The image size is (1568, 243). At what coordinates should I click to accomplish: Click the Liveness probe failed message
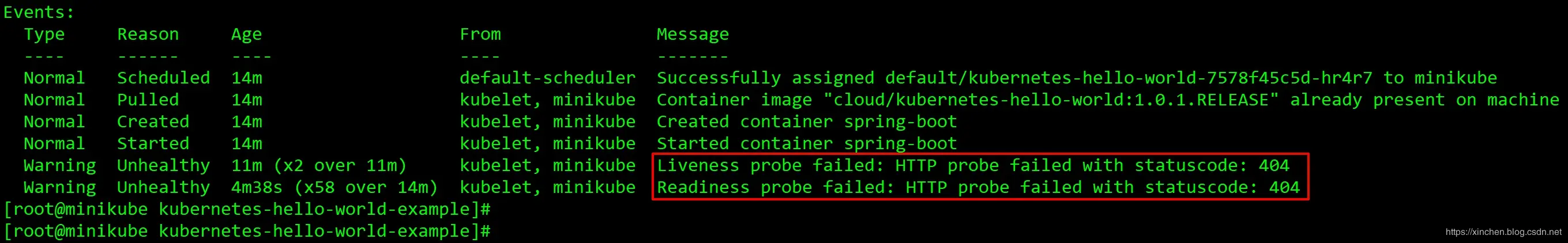(x=973, y=165)
